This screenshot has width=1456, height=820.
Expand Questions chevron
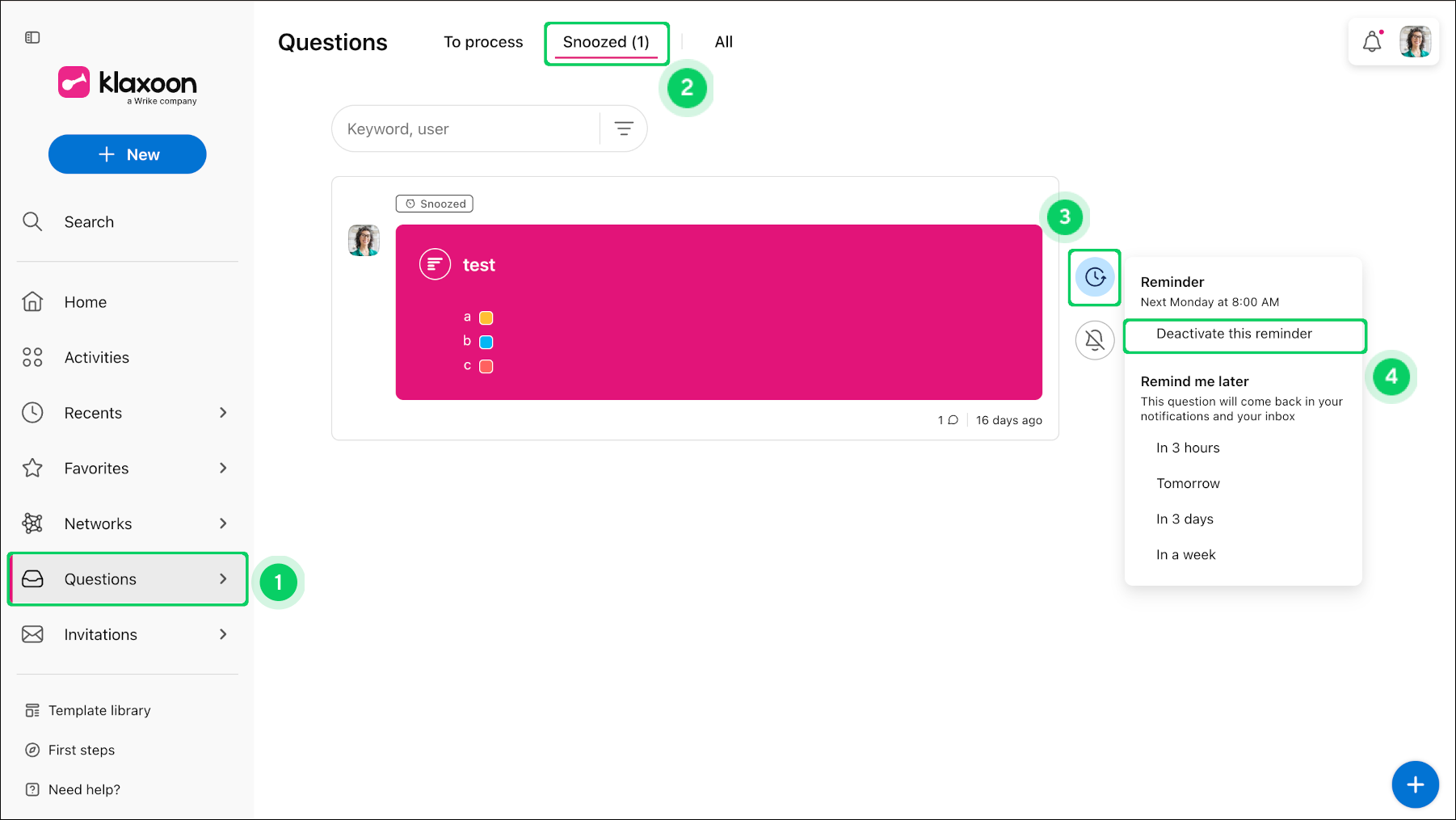point(223,579)
